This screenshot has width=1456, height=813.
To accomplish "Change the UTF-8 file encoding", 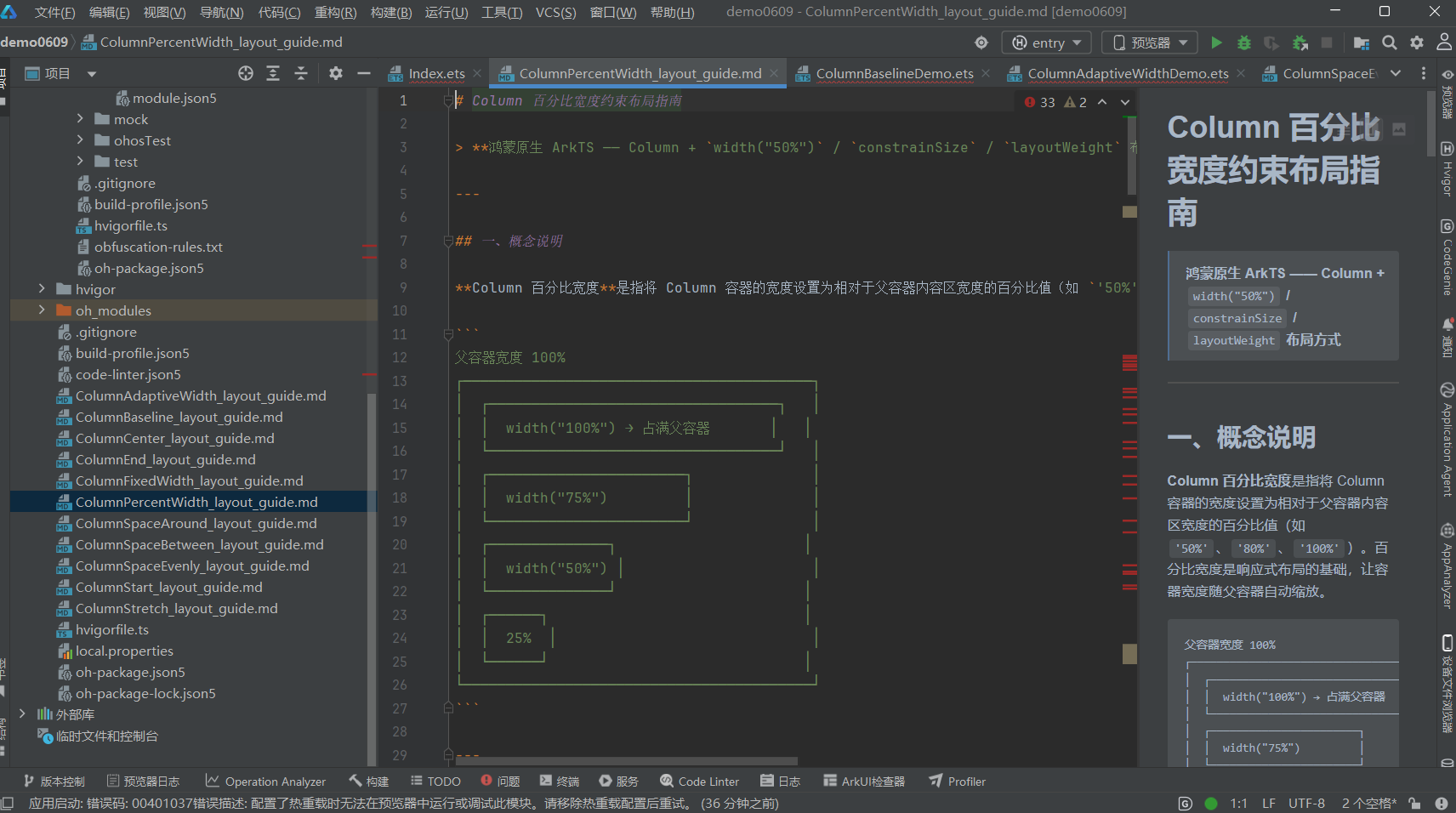I will coord(1306,804).
